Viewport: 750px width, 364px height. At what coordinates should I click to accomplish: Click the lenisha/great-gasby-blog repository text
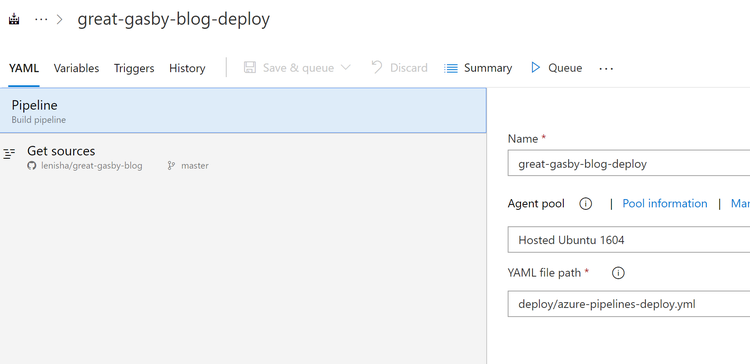click(x=91, y=166)
